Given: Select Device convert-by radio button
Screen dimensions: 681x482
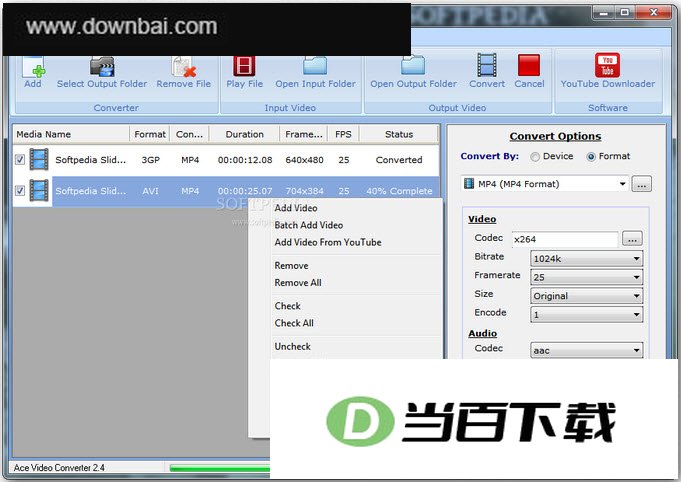Looking at the screenshot, I should 535,157.
